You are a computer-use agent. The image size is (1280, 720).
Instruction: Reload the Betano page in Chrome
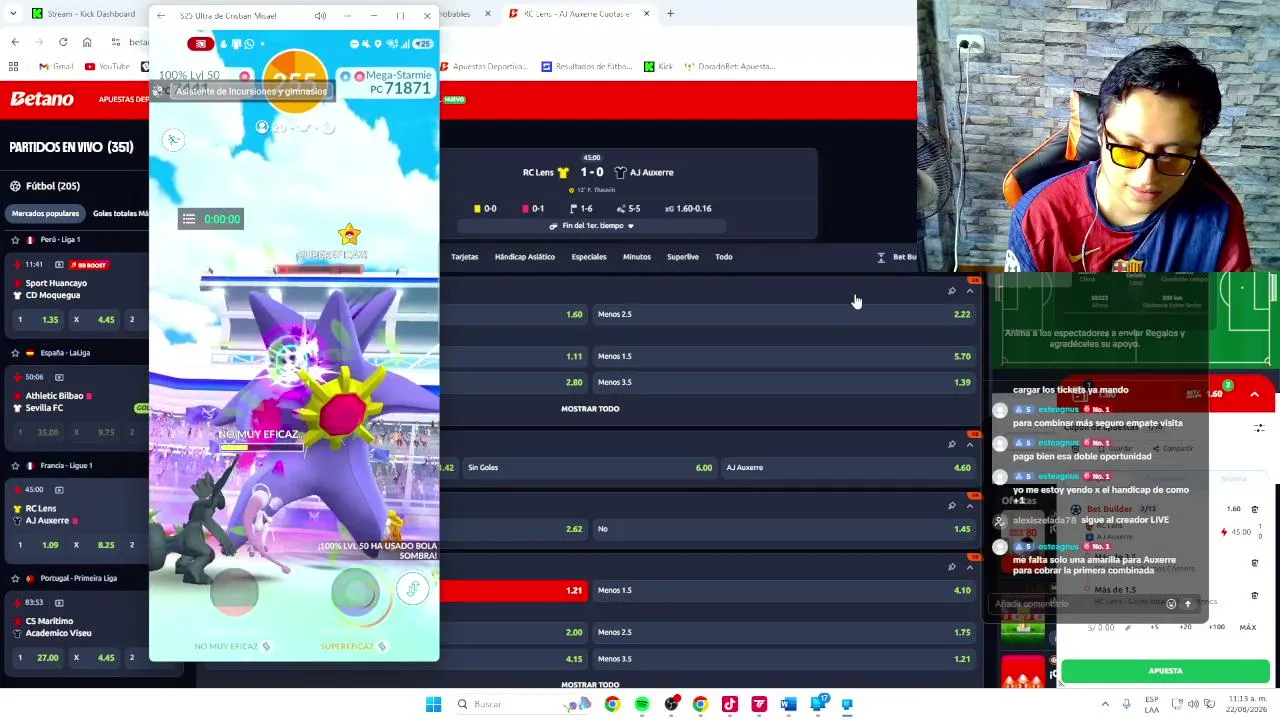pos(63,42)
